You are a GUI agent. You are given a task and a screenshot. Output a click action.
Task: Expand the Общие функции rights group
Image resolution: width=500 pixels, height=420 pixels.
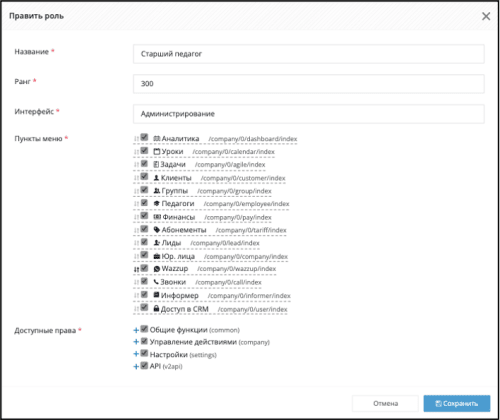coord(136,330)
